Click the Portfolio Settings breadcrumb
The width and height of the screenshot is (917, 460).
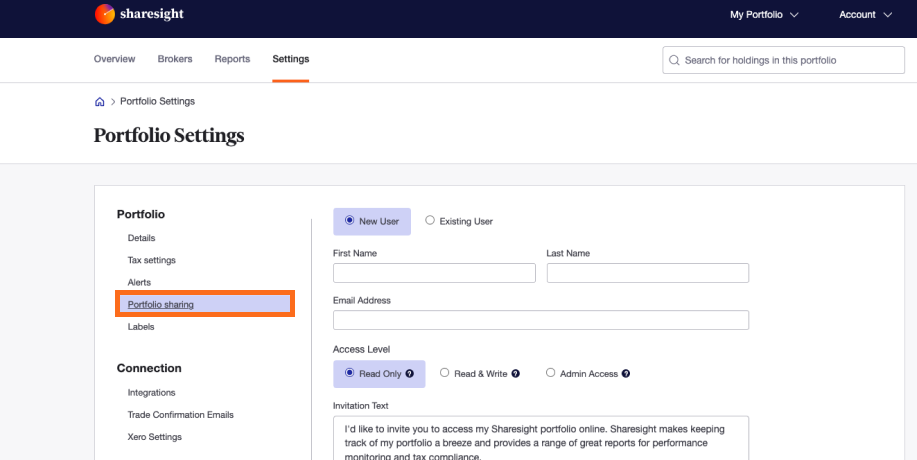coord(157,102)
